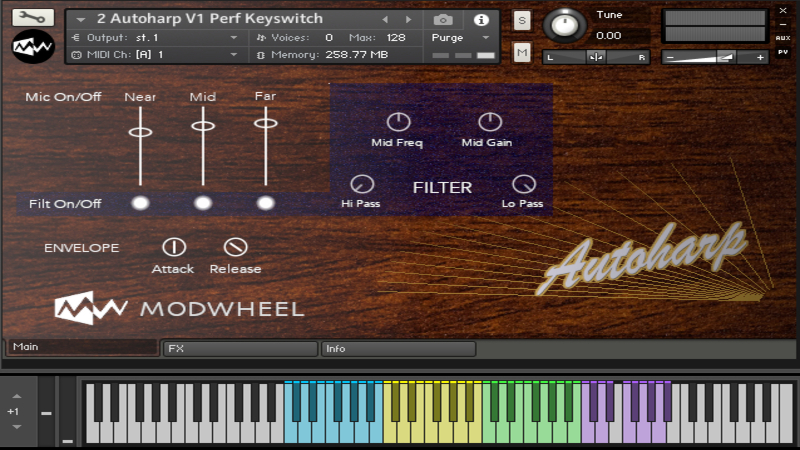
Task: Open the Output st. 1 dropdown
Action: point(234,37)
